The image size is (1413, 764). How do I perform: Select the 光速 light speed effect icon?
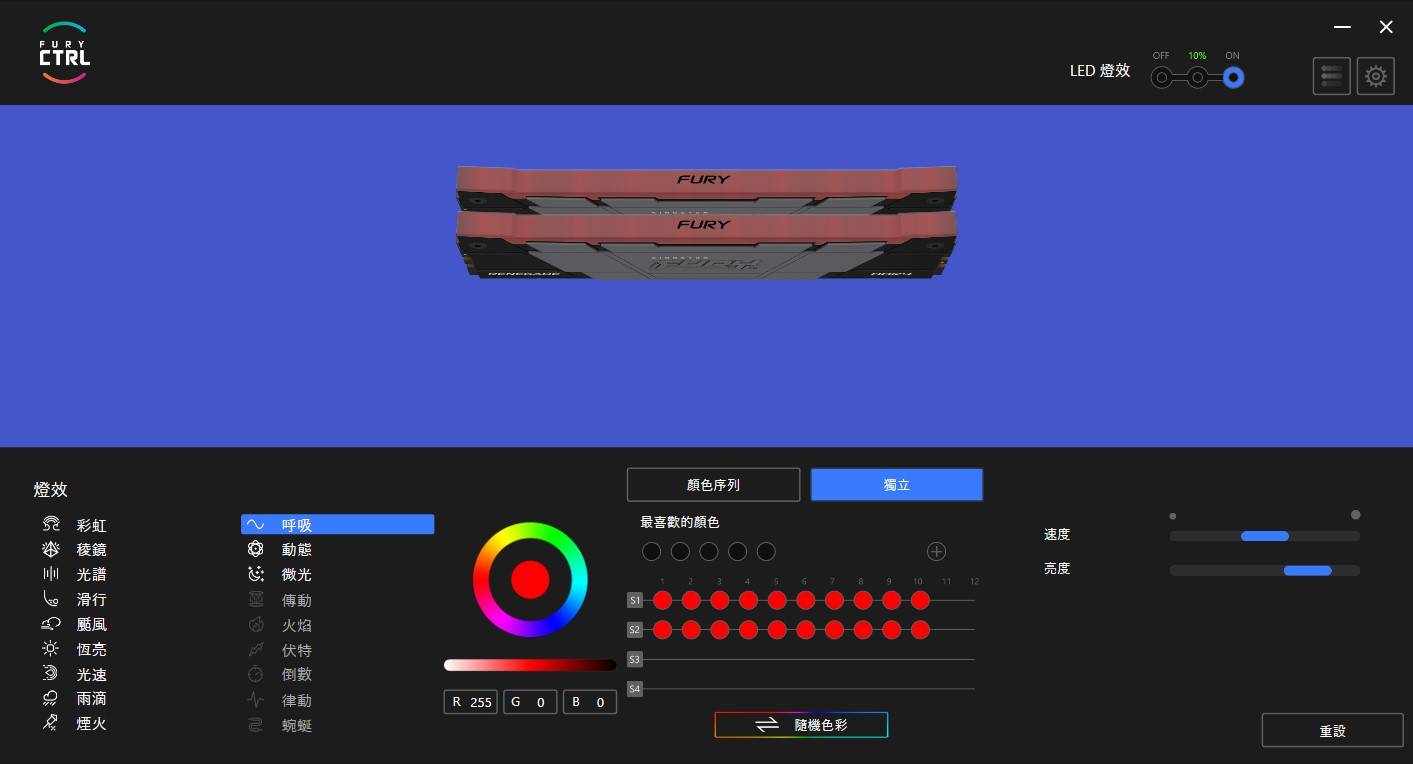pyautogui.click(x=51, y=674)
